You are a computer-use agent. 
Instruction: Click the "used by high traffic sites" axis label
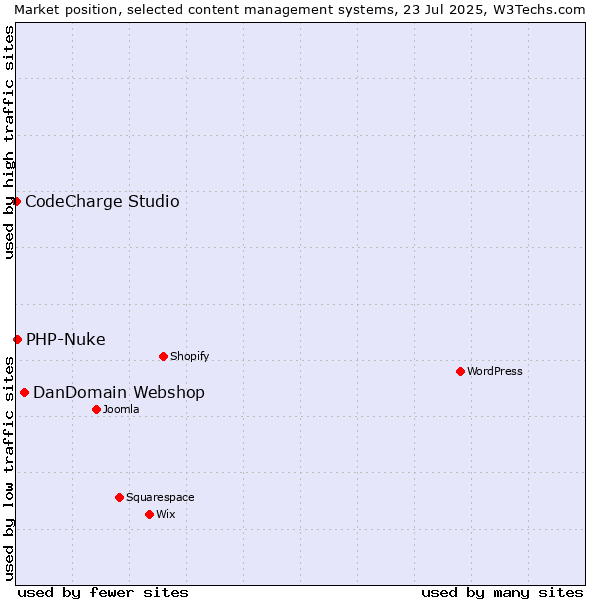[x=8, y=142]
